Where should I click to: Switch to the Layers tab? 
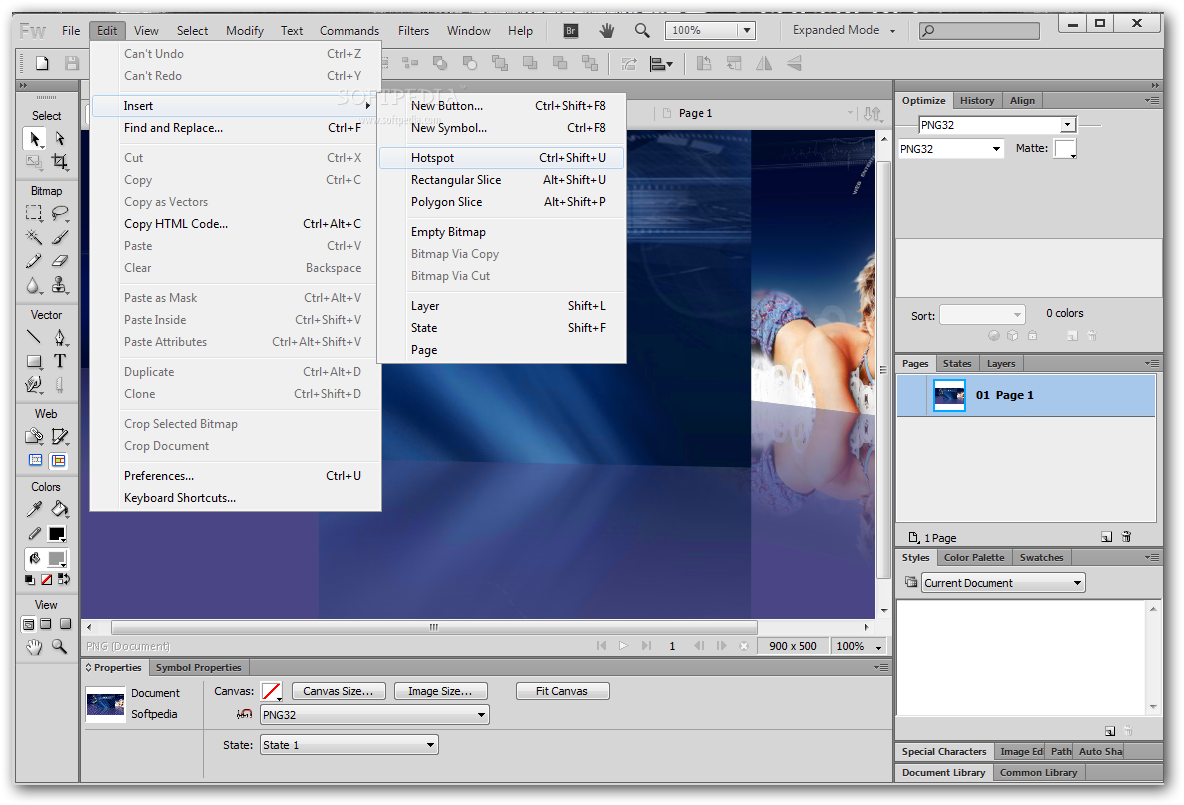1001,363
